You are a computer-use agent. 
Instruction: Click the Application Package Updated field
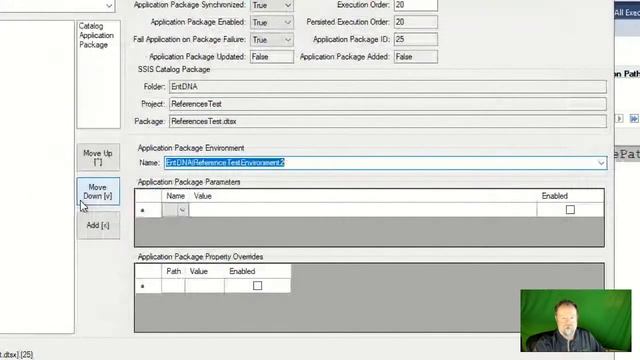(271, 57)
